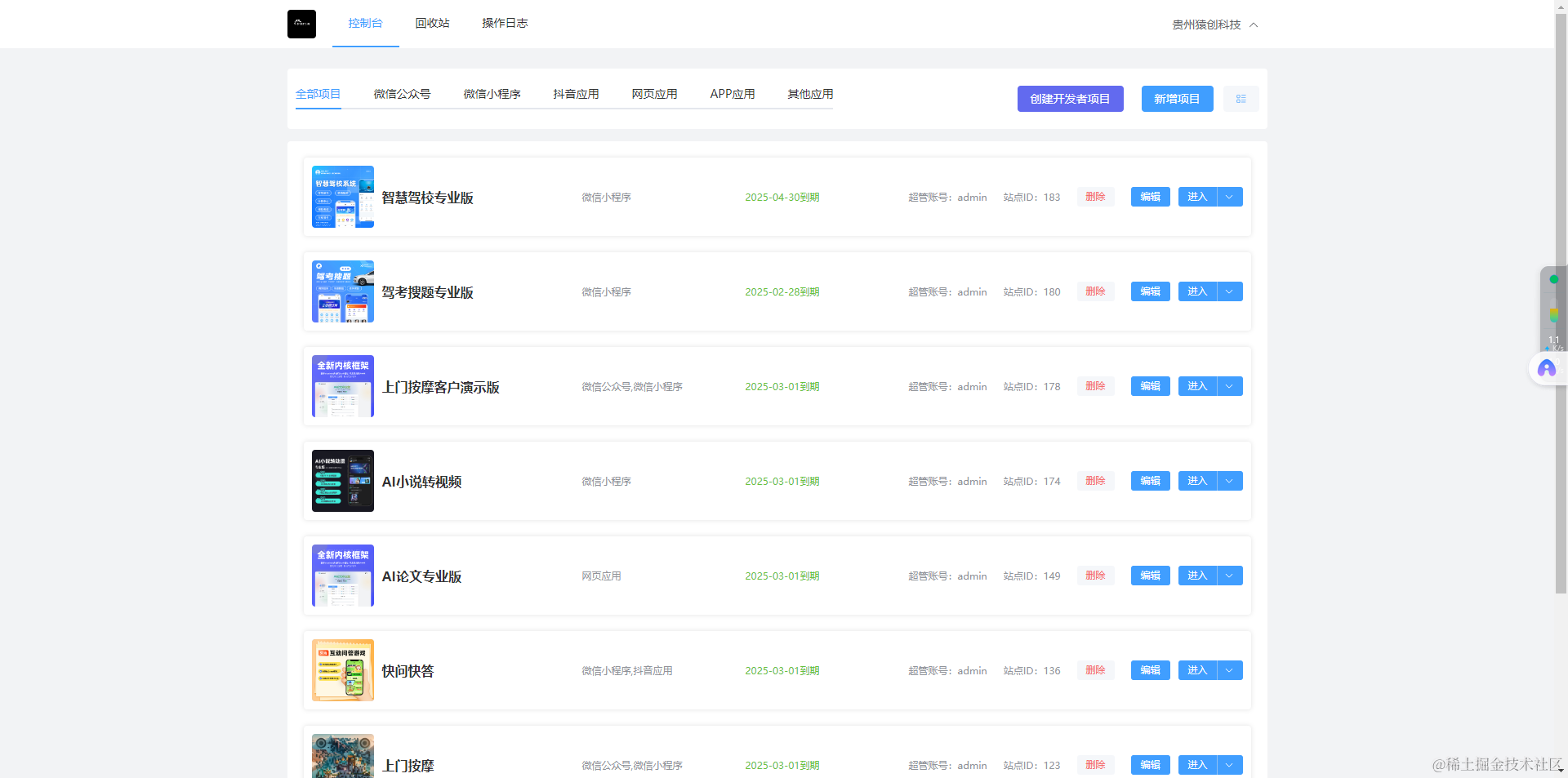Delete the AI小说转视频 project
Viewport: 1568px width, 778px height.
pos(1095,481)
